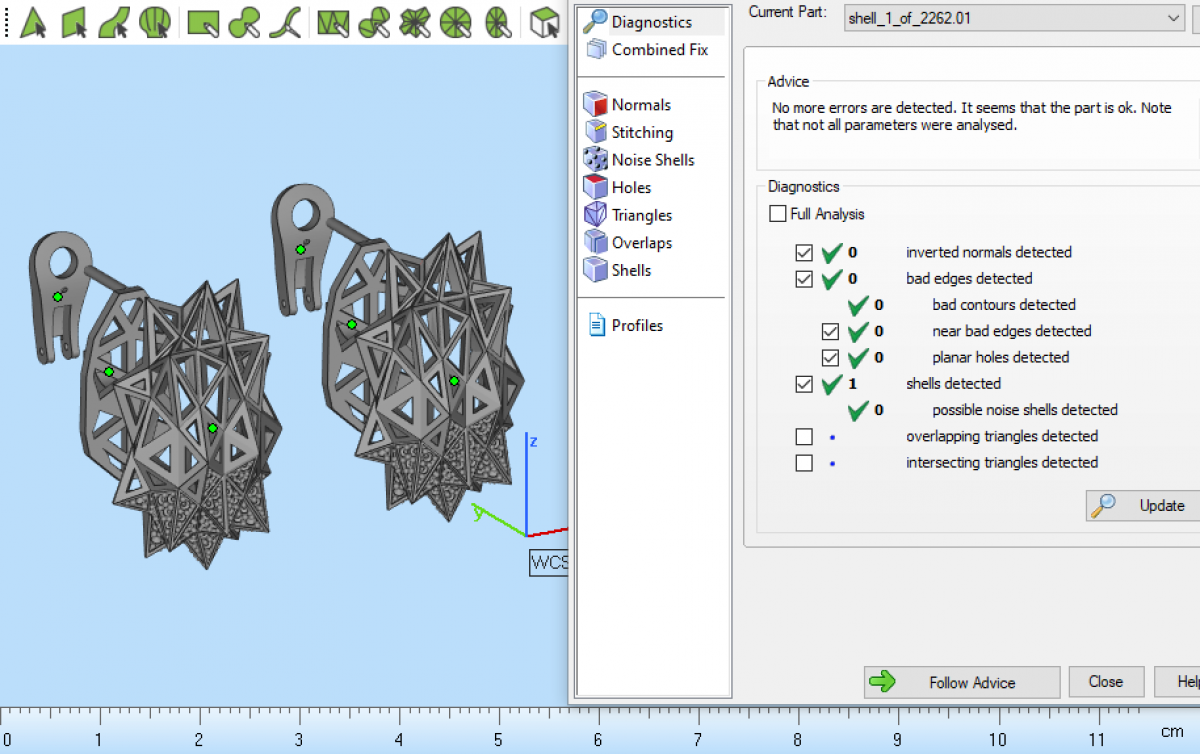1200x754 pixels.
Task: Choose the surface selection tool icon
Action: click(114, 21)
